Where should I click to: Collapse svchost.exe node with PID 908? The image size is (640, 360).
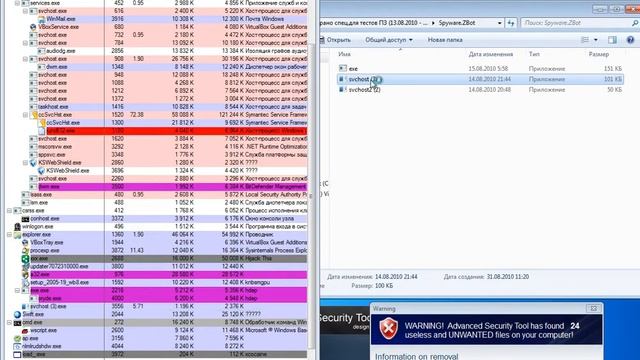[25, 59]
